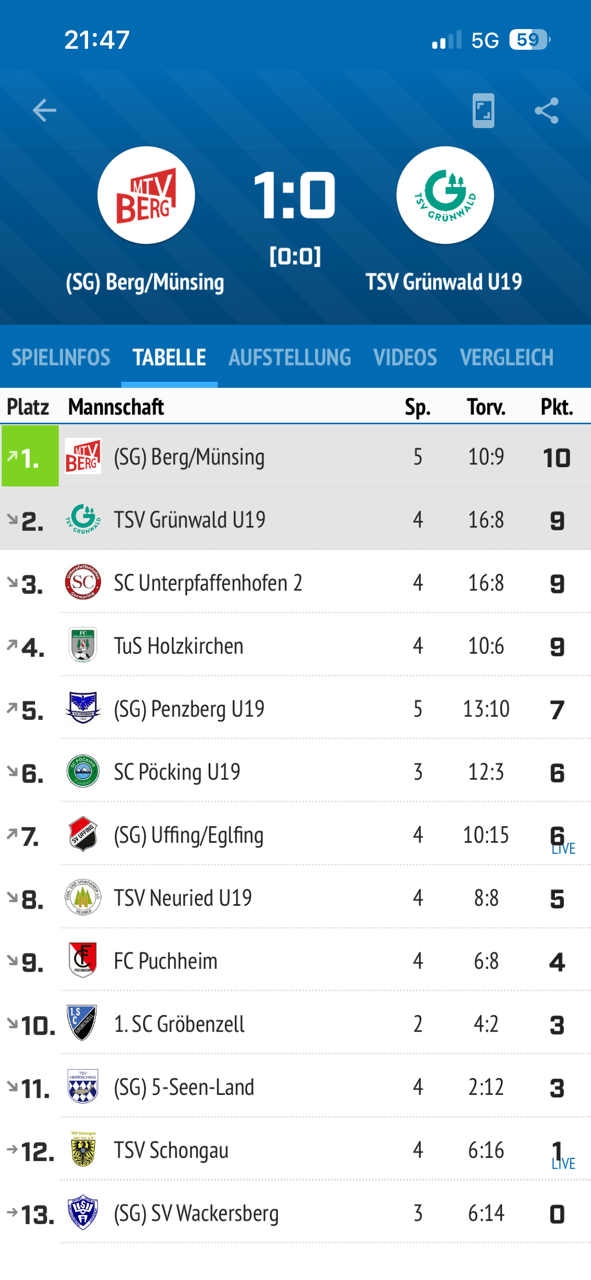
Task: Open the phone widget icon beside share
Action: tap(483, 111)
